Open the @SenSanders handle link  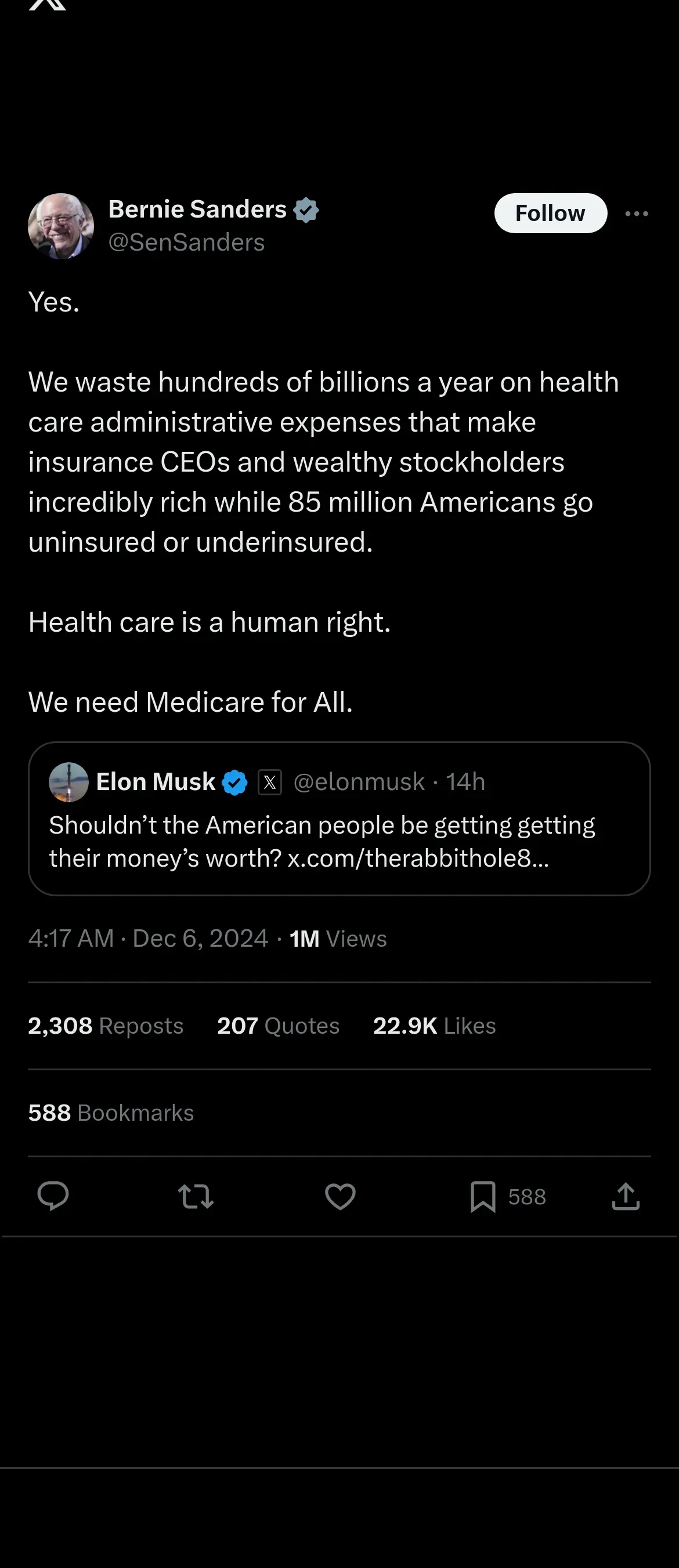(186, 242)
